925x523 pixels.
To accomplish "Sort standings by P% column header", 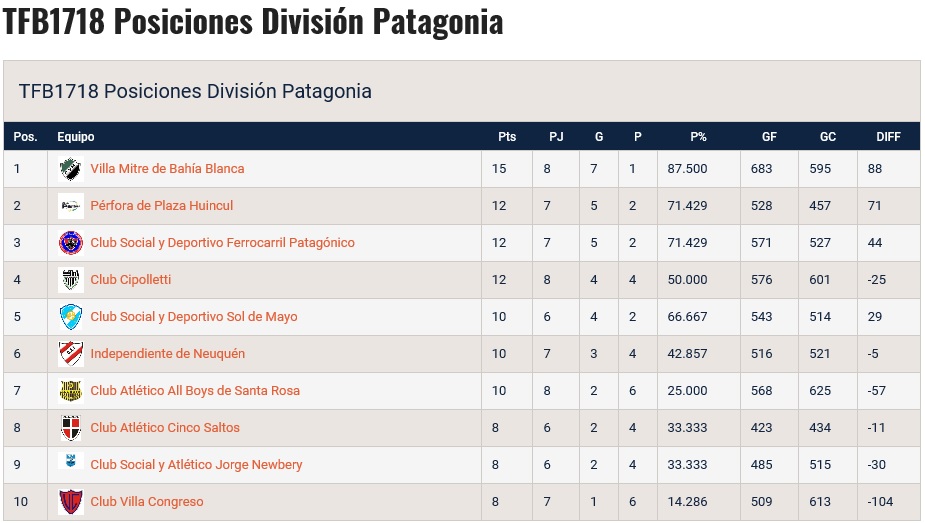I will pos(698,137).
